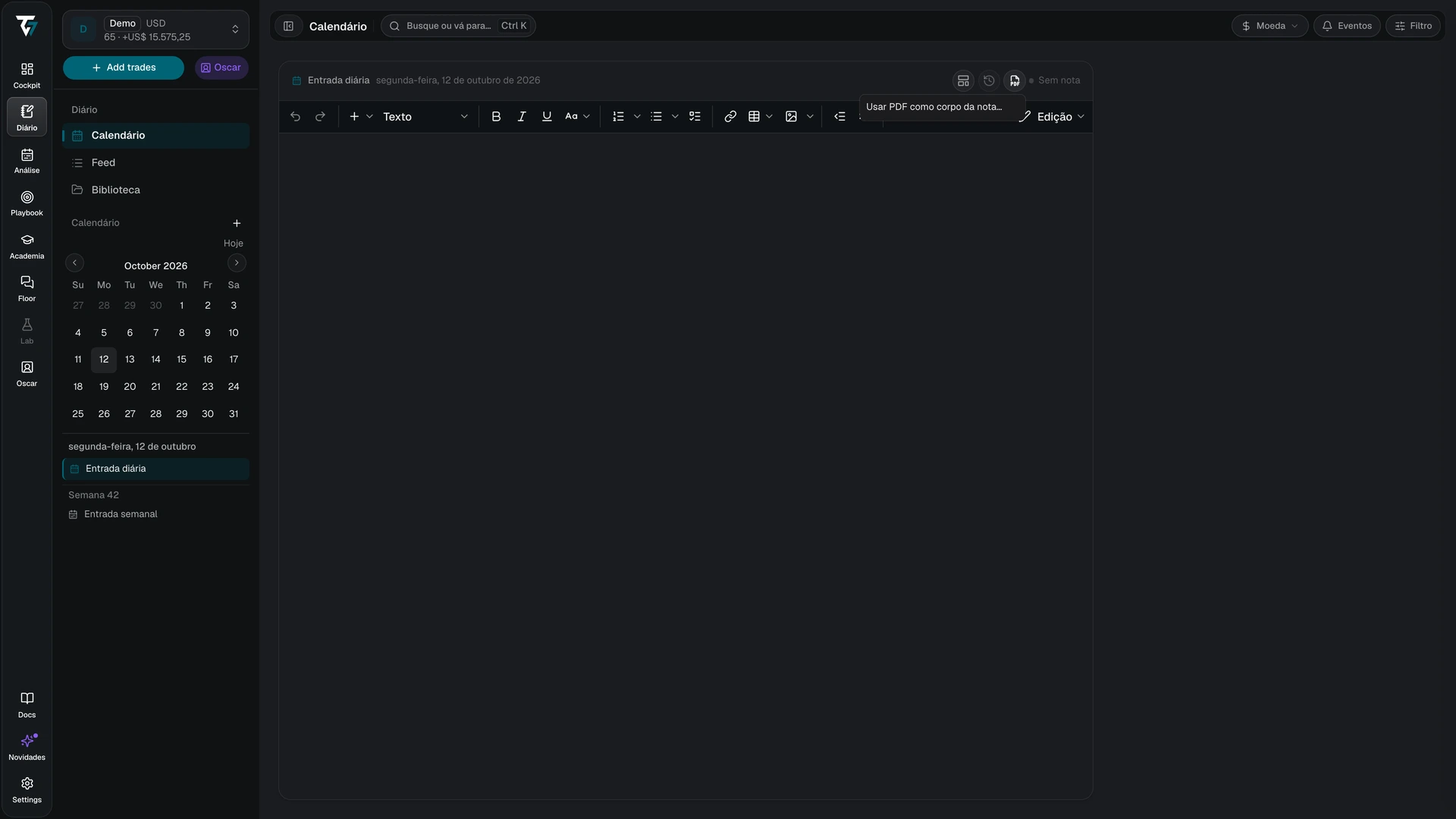Toggle bold formatting
The width and height of the screenshot is (1456, 819).
click(x=496, y=117)
